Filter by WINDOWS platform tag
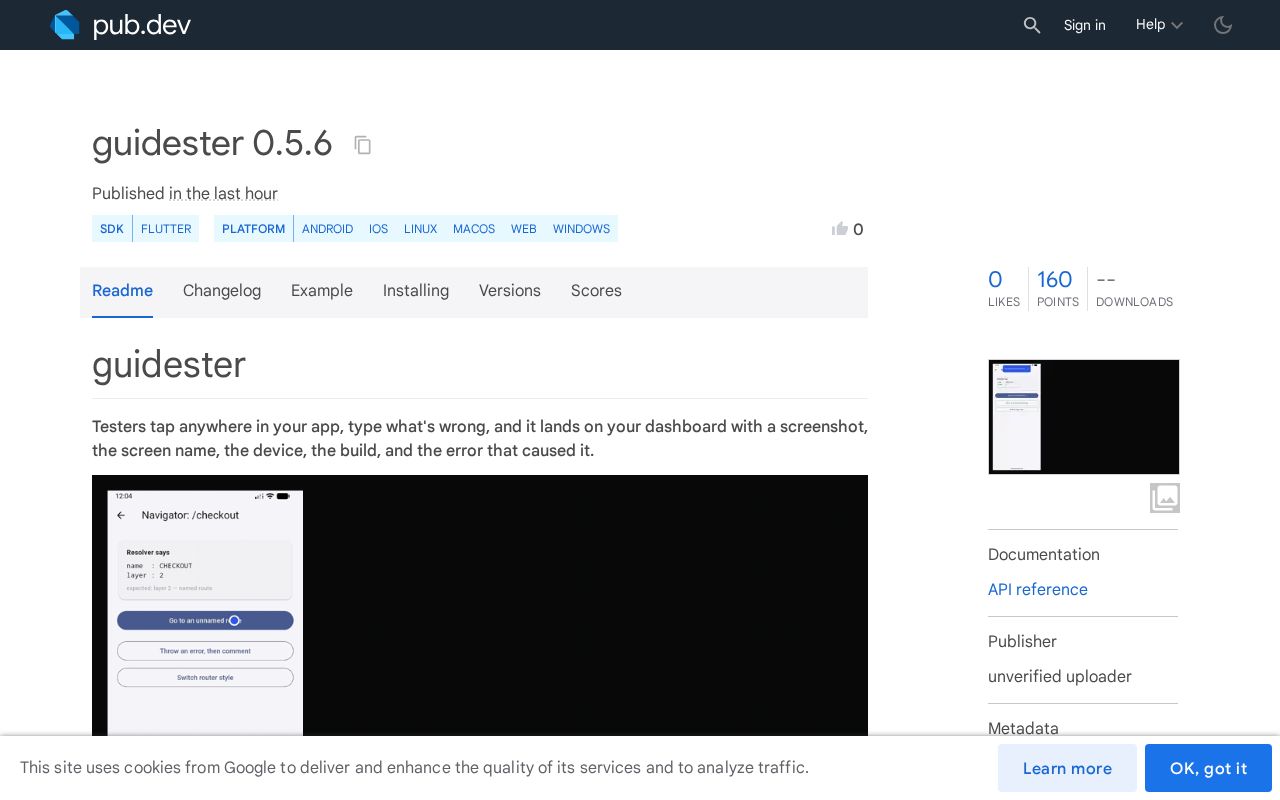The width and height of the screenshot is (1280, 800). tap(581, 229)
